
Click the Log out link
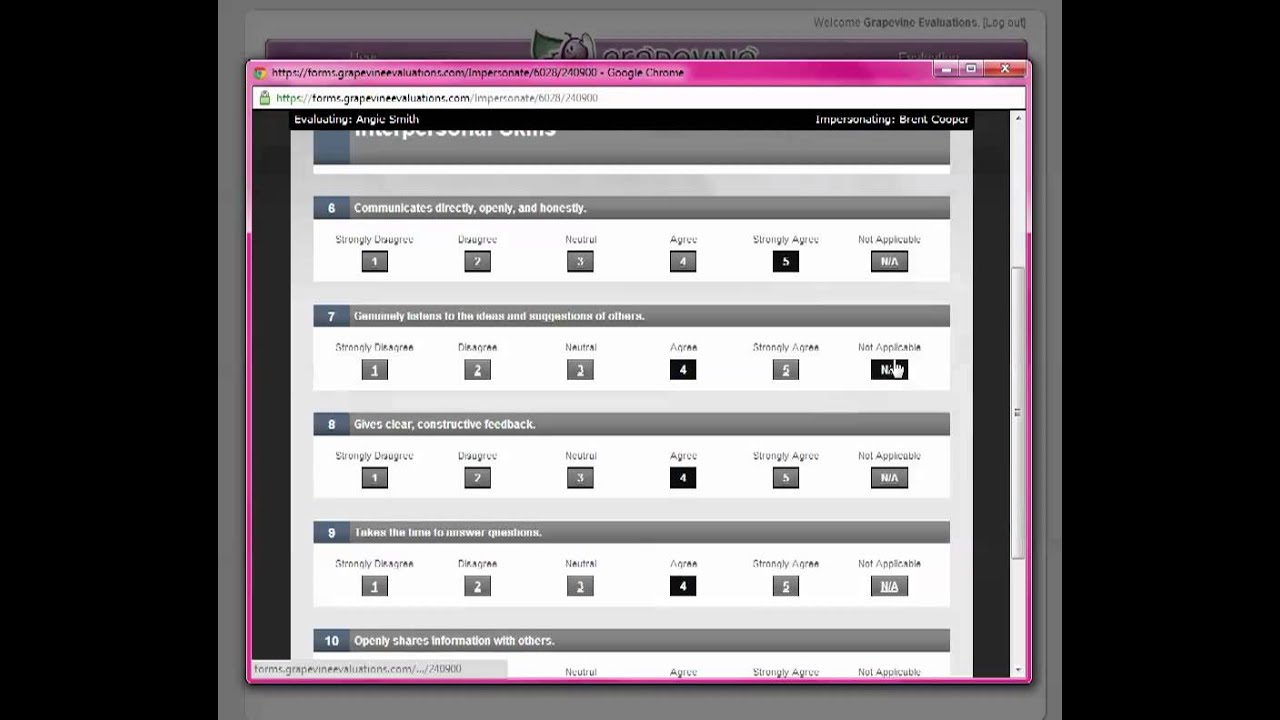(x=1003, y=22)
